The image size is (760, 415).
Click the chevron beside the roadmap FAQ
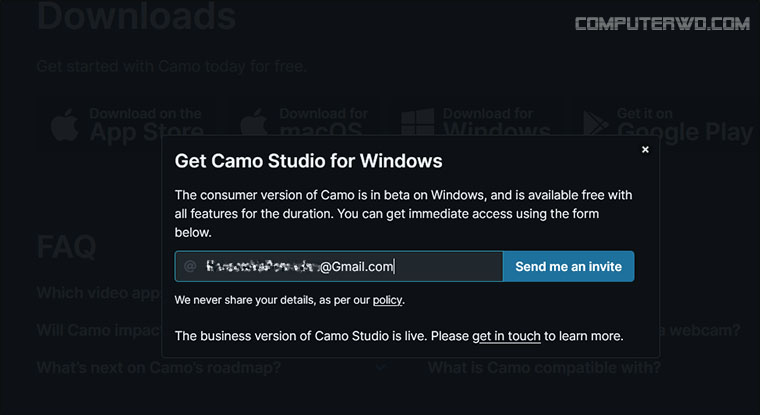381,367
